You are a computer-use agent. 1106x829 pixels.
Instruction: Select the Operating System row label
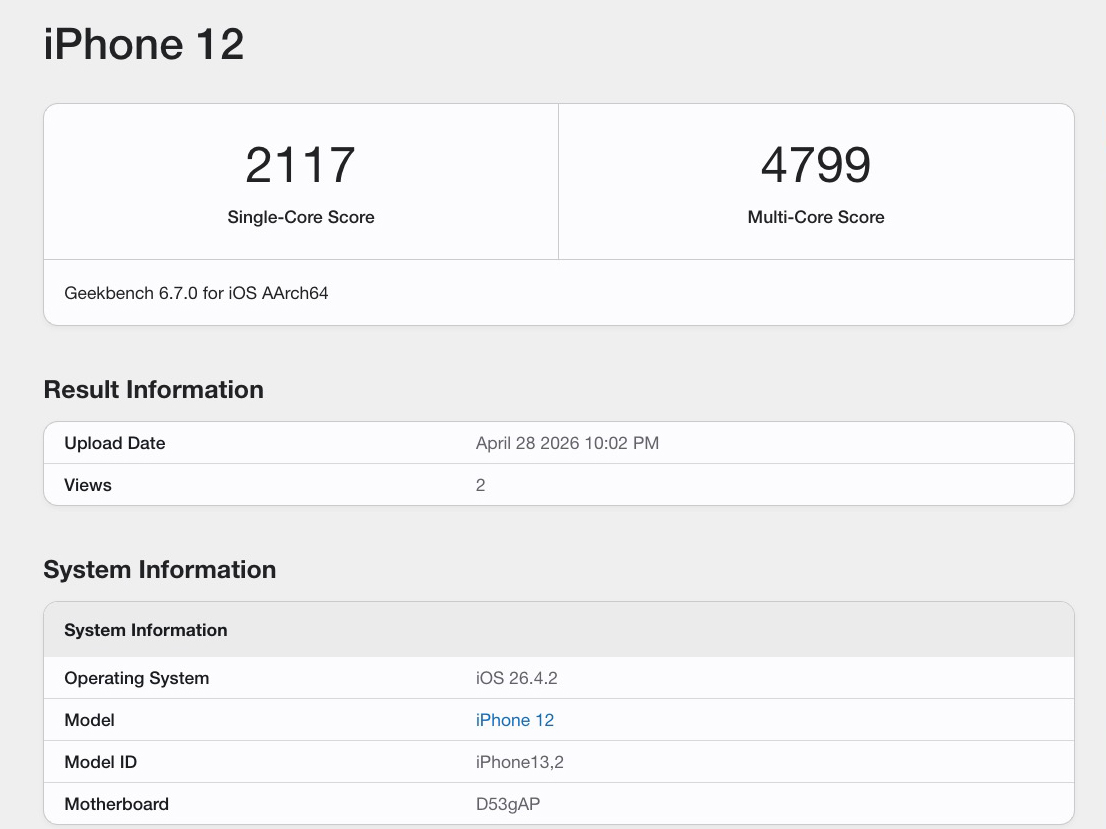click(136, 678)
